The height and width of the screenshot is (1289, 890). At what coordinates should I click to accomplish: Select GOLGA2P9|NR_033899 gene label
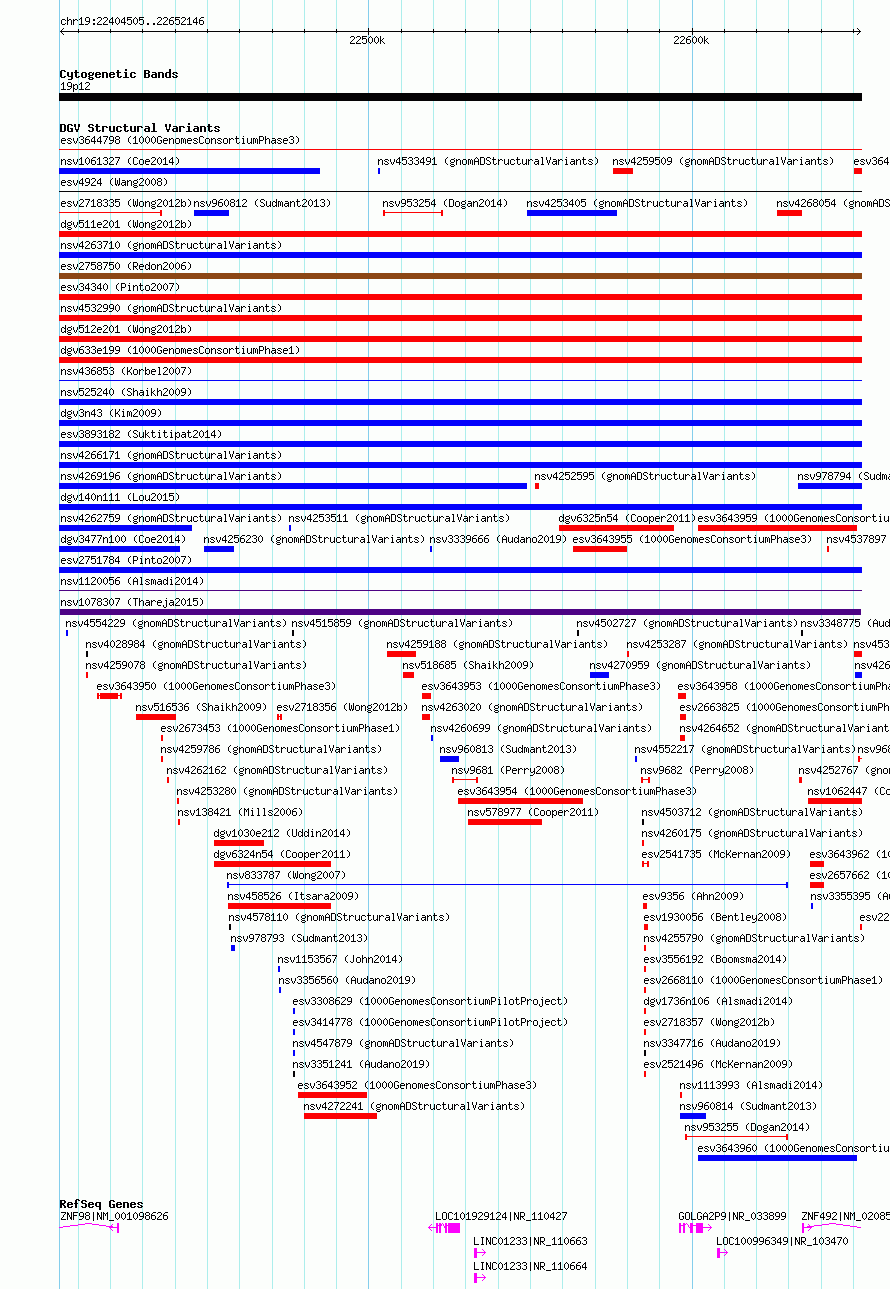[x=732, y=1216]
